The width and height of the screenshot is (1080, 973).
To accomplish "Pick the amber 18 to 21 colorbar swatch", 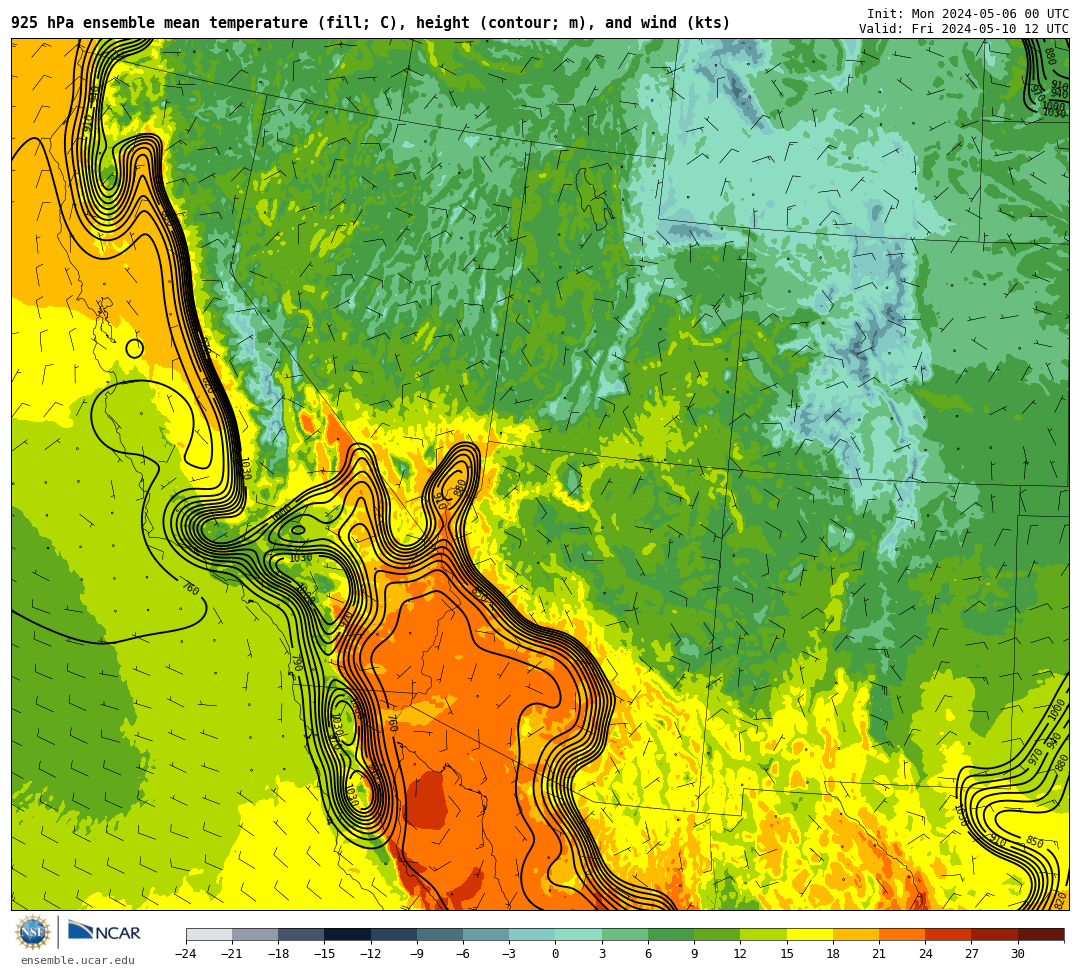I will [855, 934].
